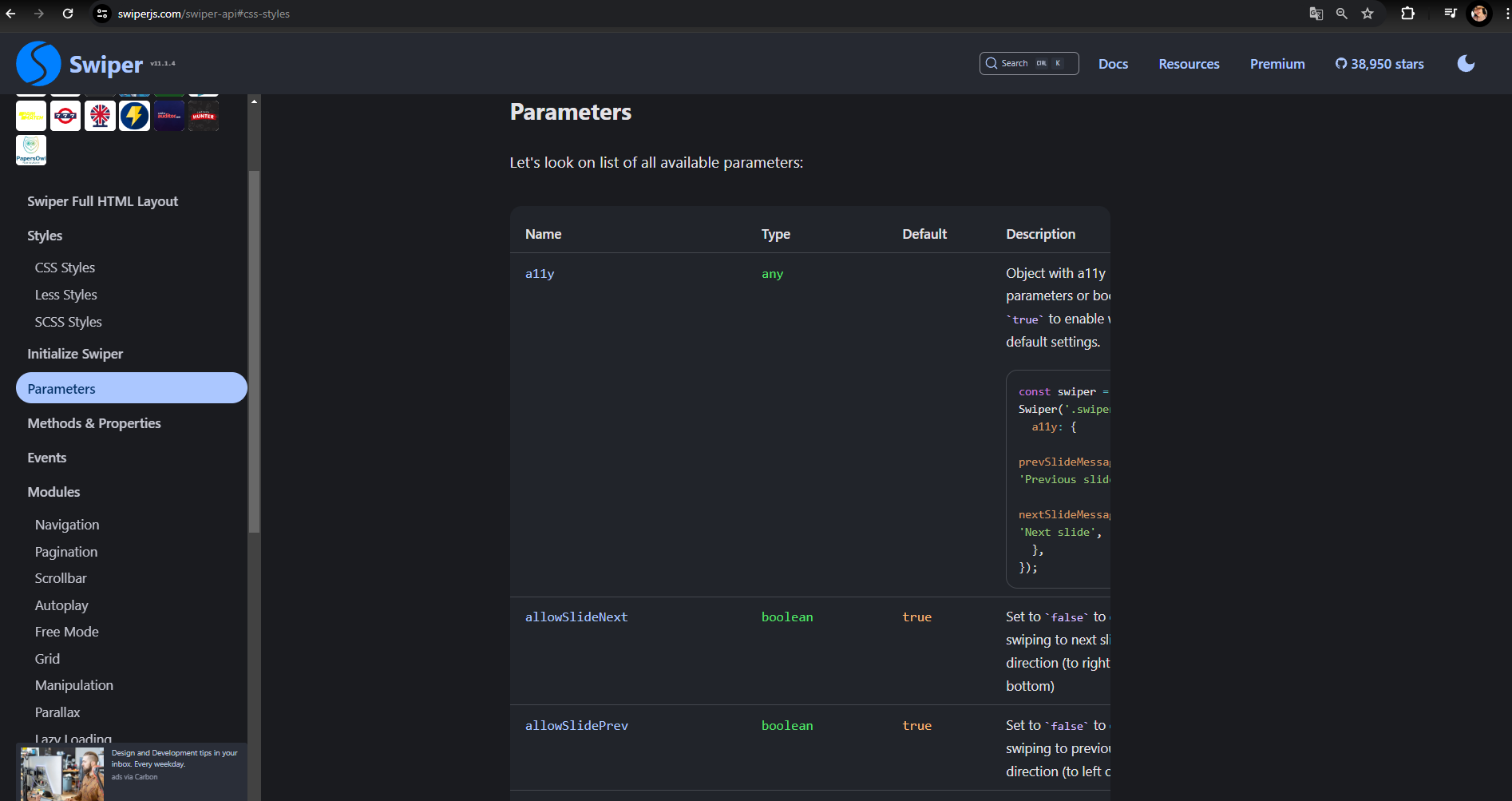1512x801 pixels.
Task: Open the media controls icon
Action: [x=1451, y=14]
